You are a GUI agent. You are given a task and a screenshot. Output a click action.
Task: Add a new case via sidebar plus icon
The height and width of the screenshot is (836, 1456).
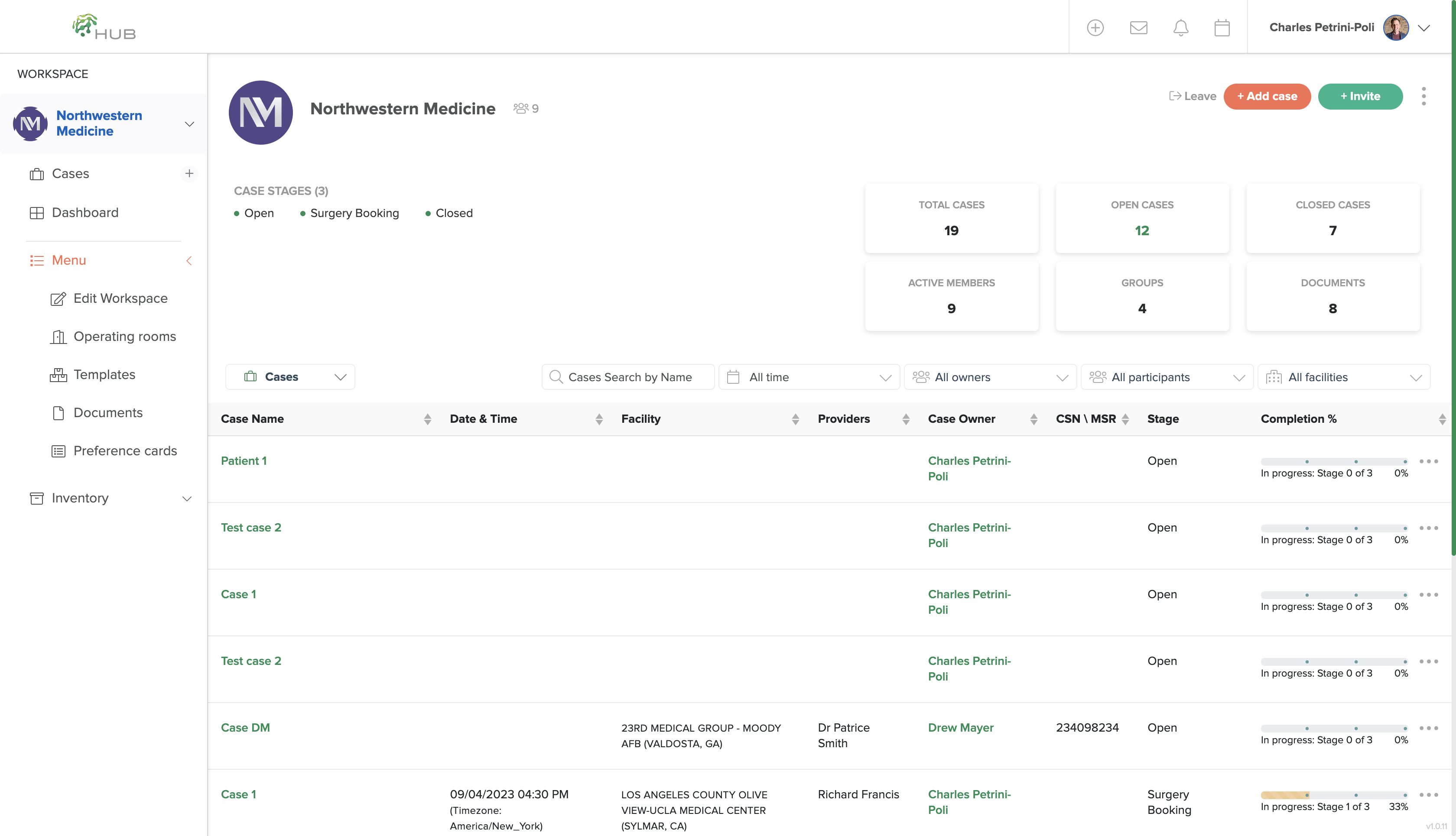pyautogui.click(x=189, y=173)
